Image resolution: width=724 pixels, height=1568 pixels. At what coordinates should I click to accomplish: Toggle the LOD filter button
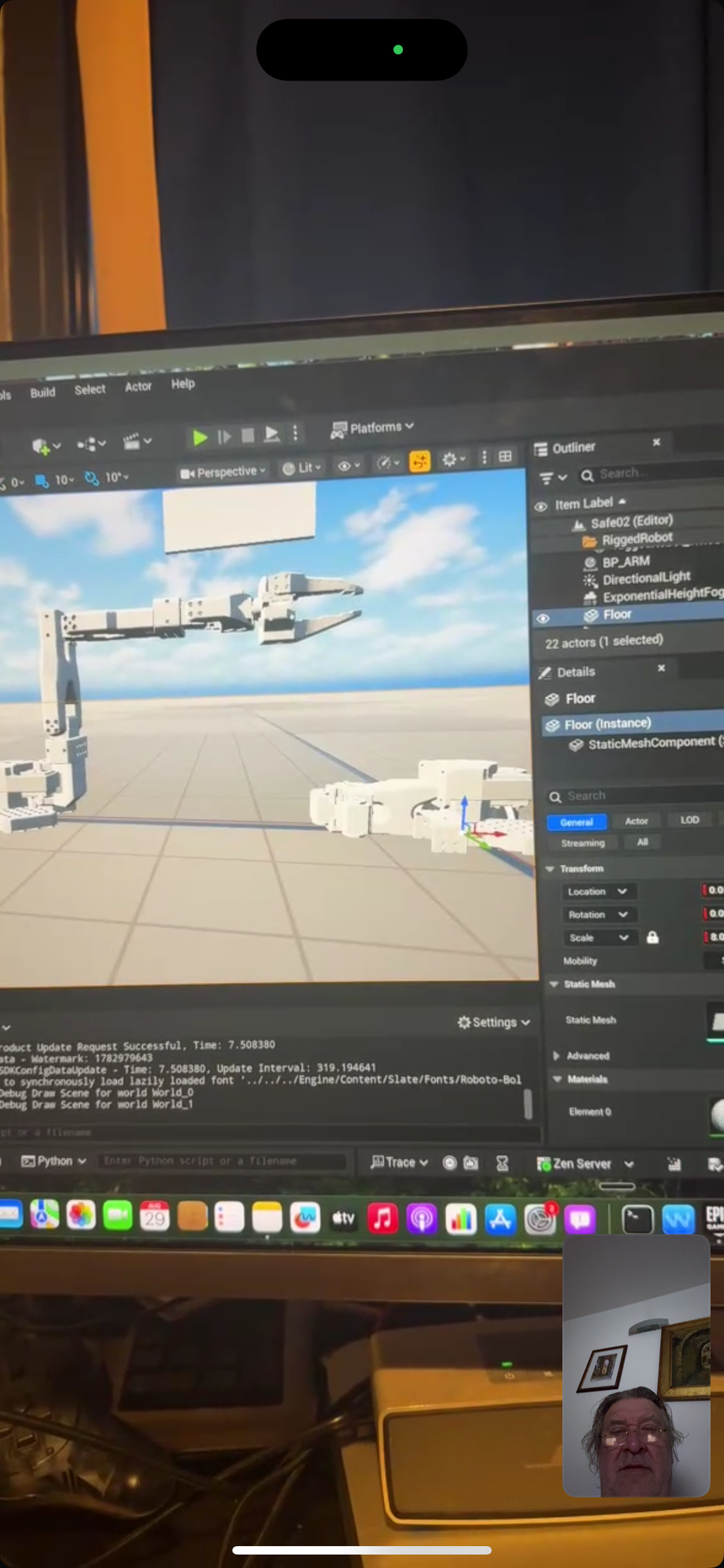[x=689, y=820]
